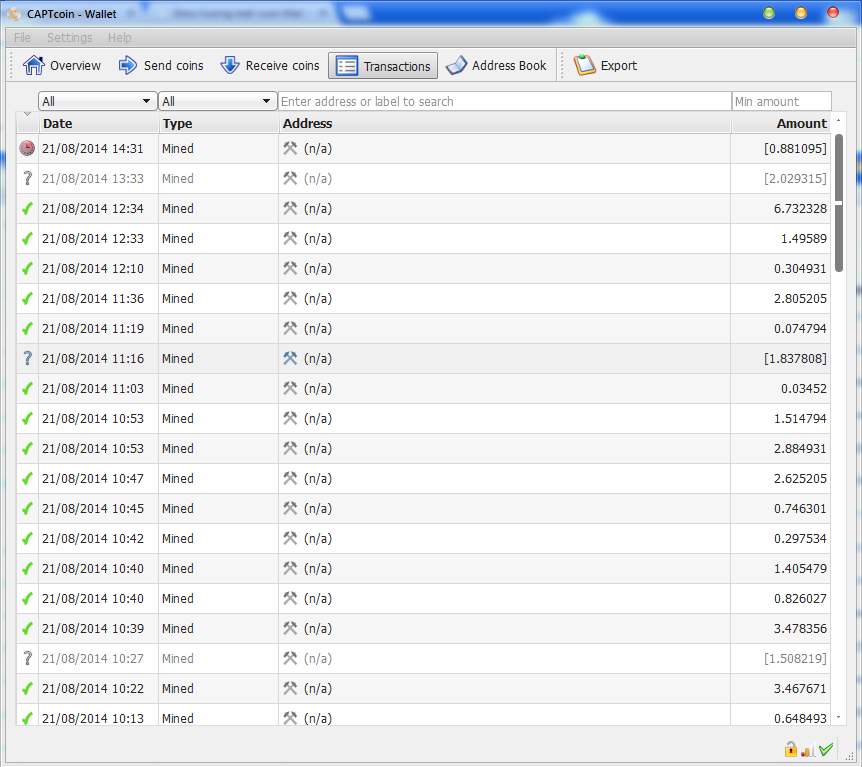
Task: Click the wallet lock icon in status bar
Action: click(790, 749)
